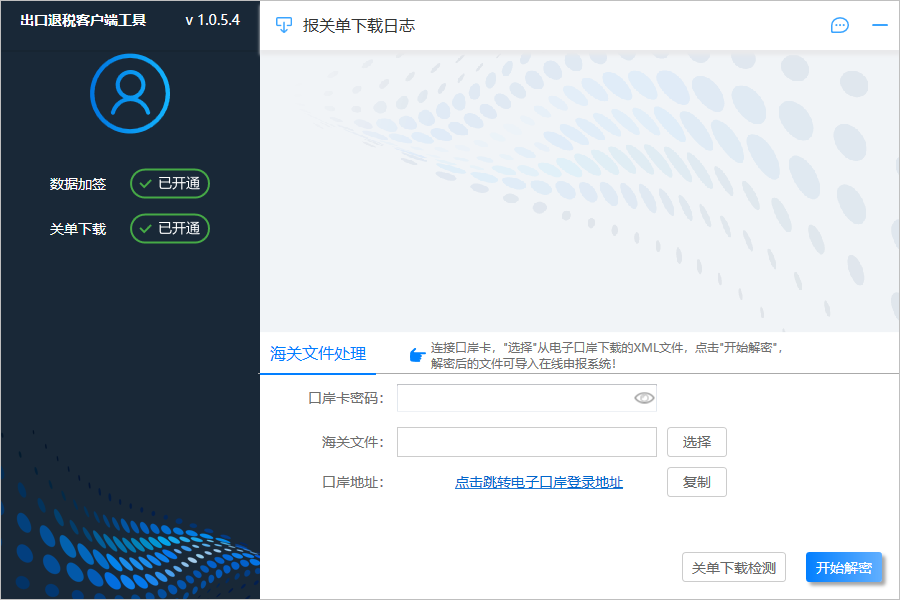Click the 报关单下载日志 title text
This screenshot has width=900, height=600.
pos(359,26)
